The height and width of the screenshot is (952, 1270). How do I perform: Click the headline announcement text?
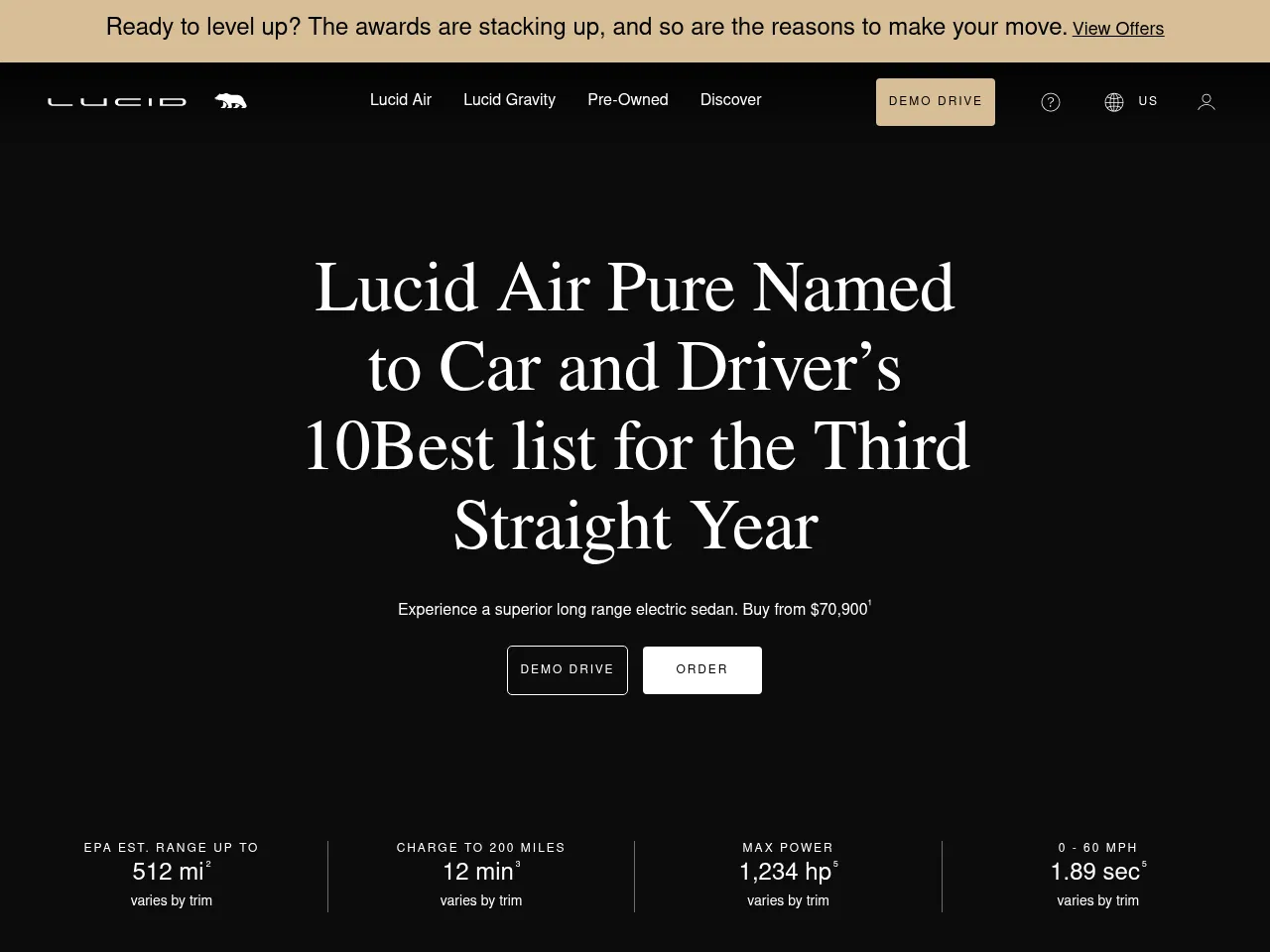(x=635, y=407)
